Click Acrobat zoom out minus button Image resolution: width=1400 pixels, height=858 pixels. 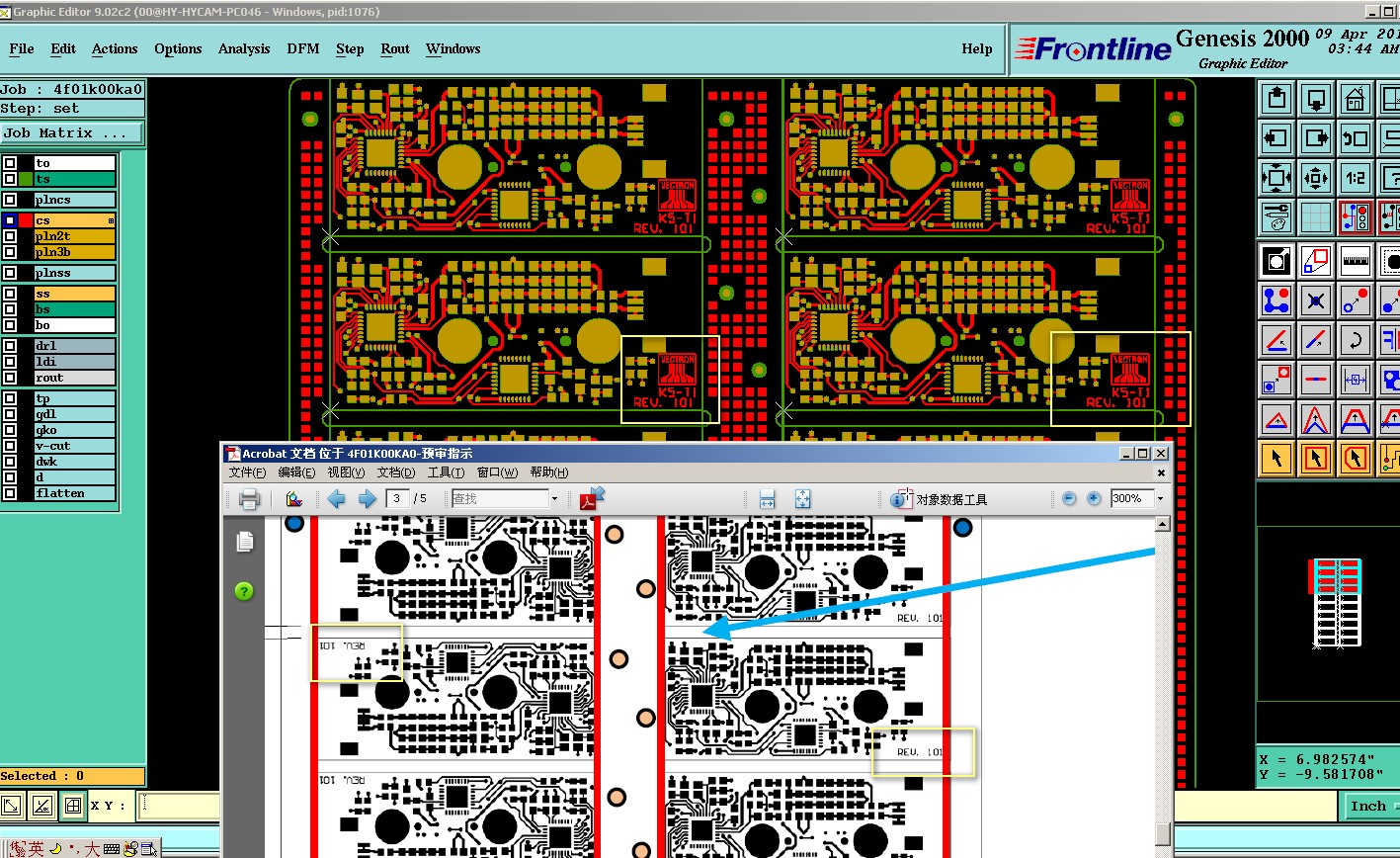click(x=1069, y=499)
